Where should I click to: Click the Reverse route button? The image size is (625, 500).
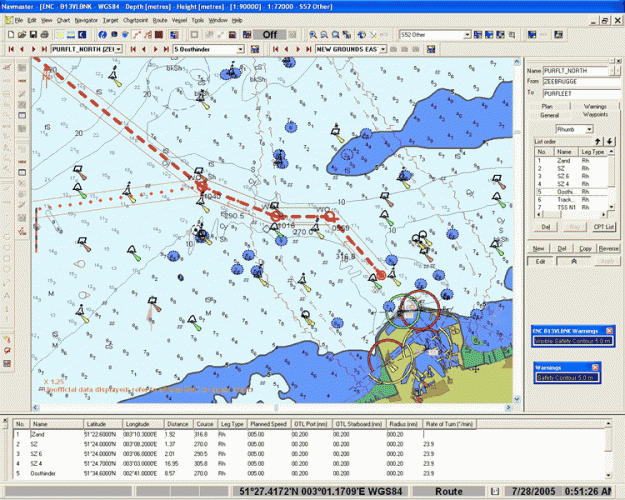click(x=608, y=247)
